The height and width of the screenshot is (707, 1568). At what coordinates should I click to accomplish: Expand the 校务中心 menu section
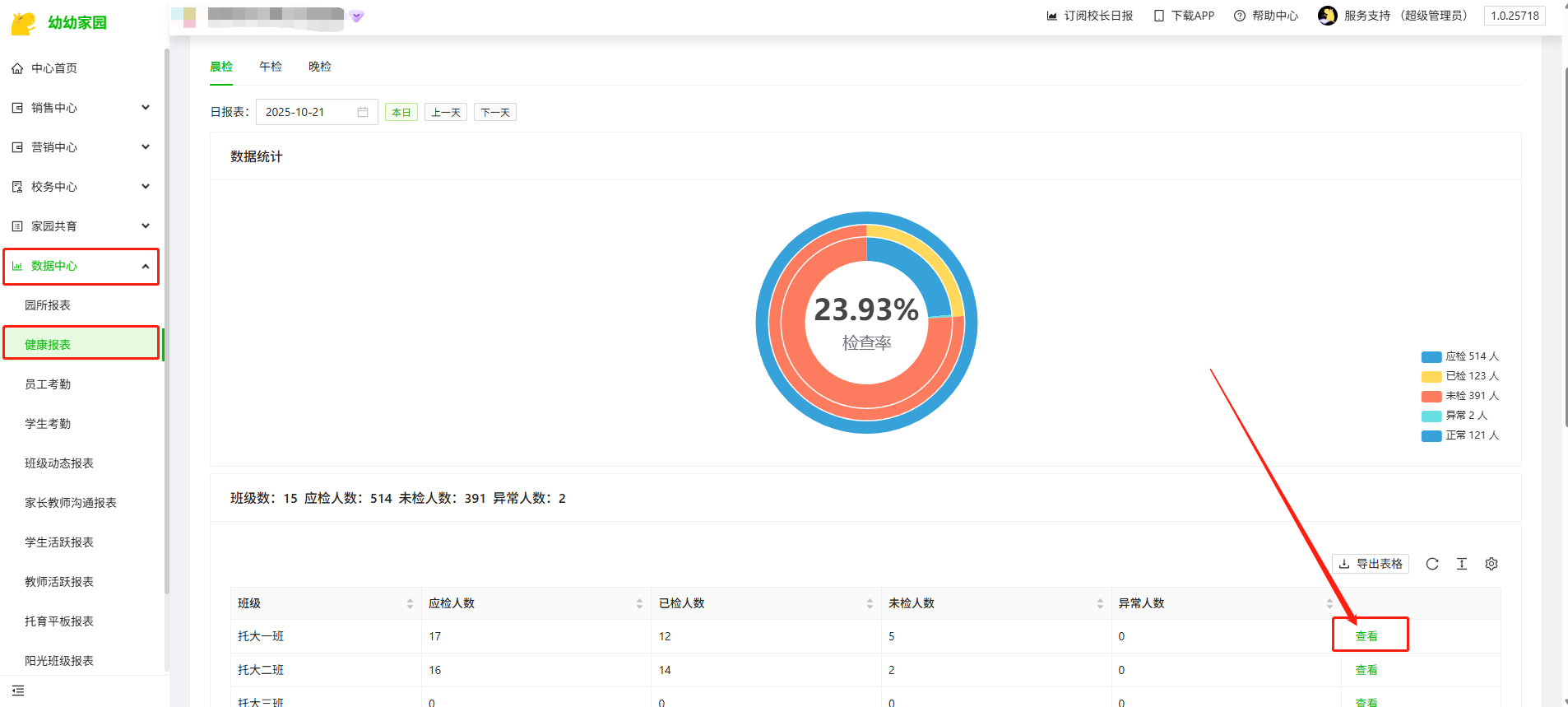(x=81, y=187)
